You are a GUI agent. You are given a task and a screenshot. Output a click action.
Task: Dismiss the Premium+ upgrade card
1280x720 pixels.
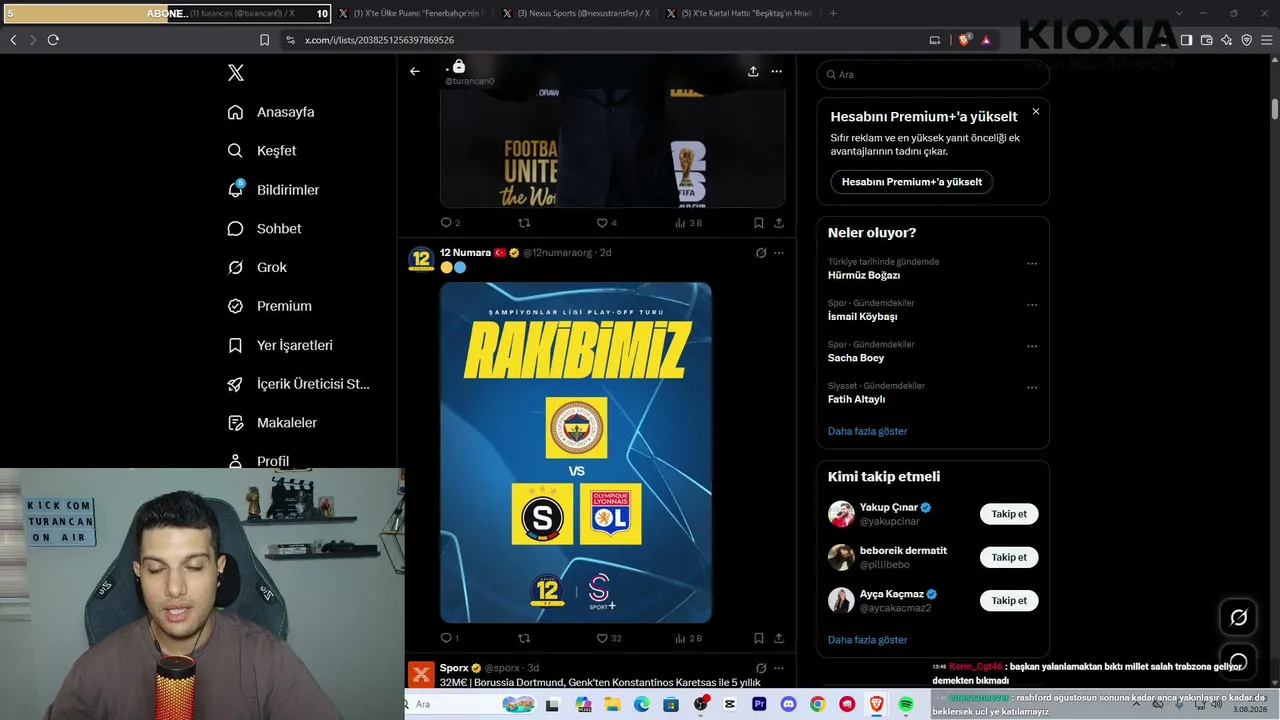[x=1036, y=112]
